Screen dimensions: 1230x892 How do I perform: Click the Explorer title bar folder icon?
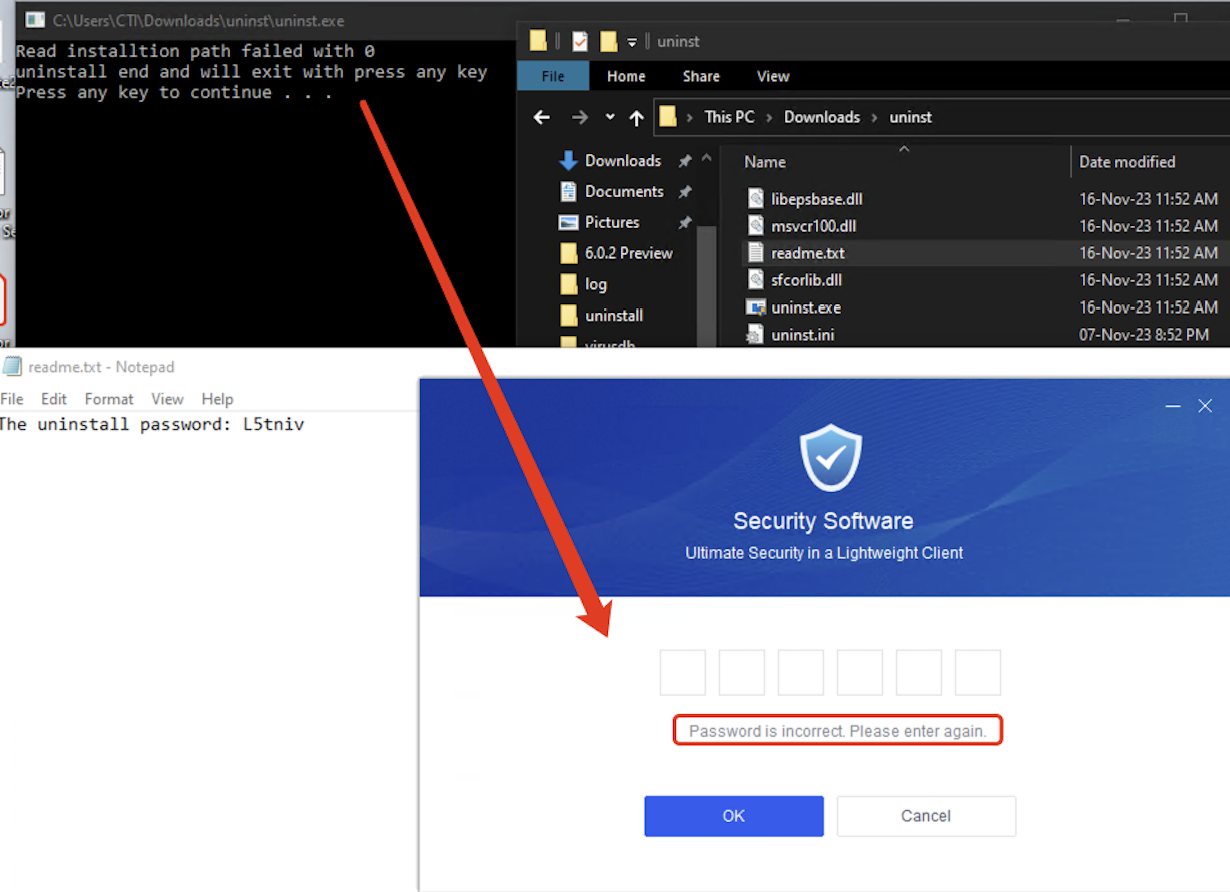point(539,41)
